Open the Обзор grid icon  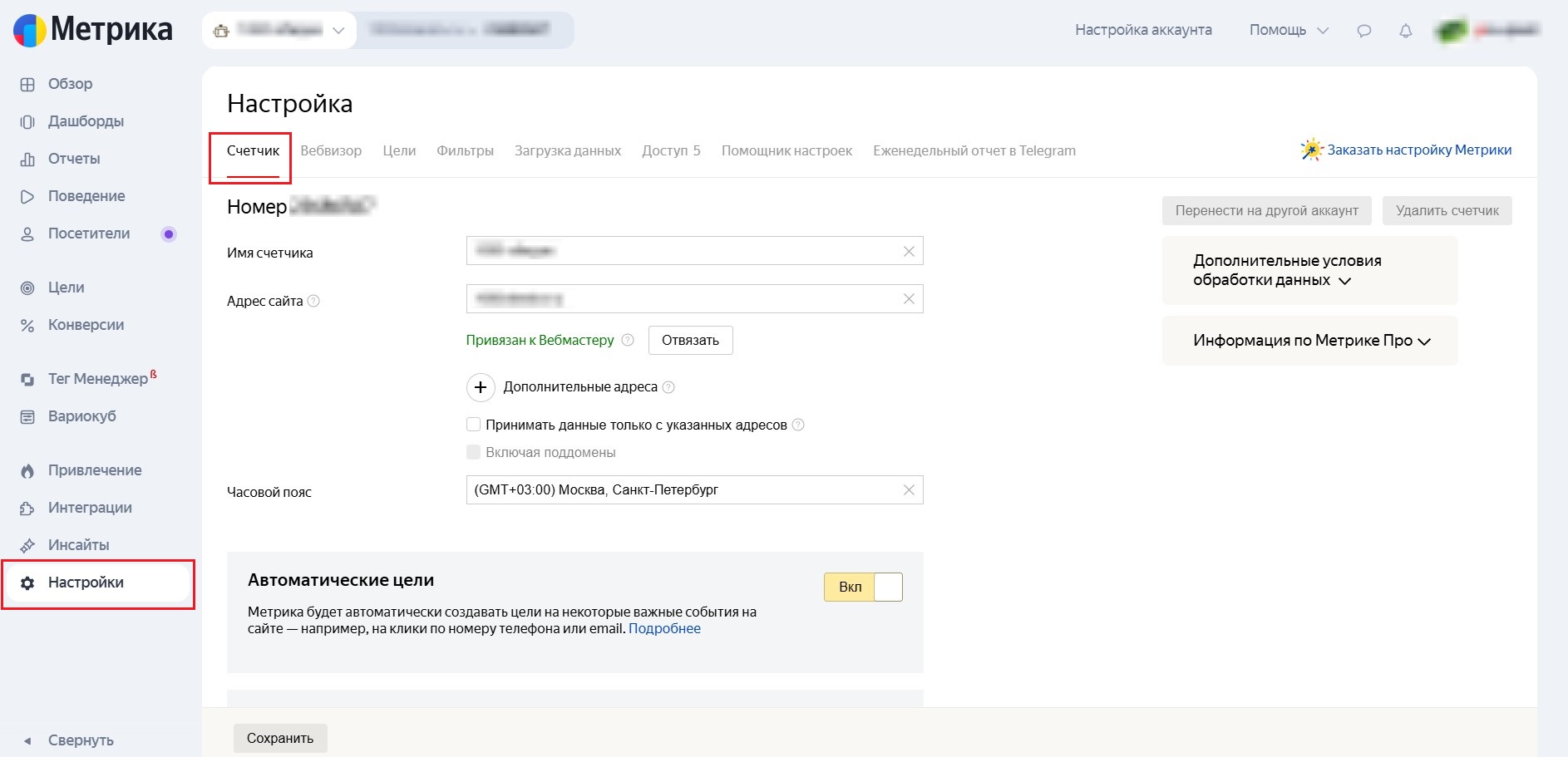point(27,85)
